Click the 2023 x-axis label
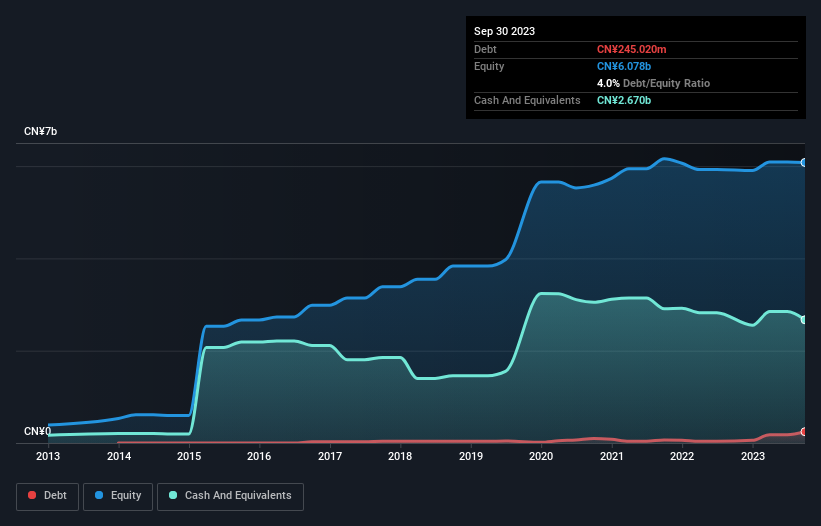The image size is (821, 526). pos(752,456)
